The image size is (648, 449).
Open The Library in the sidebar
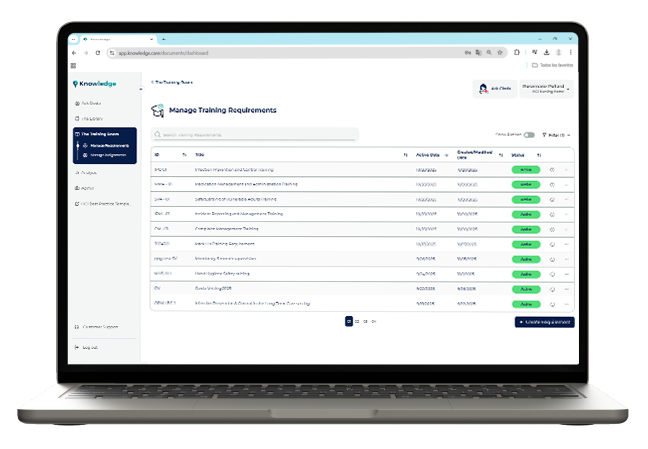93,118
